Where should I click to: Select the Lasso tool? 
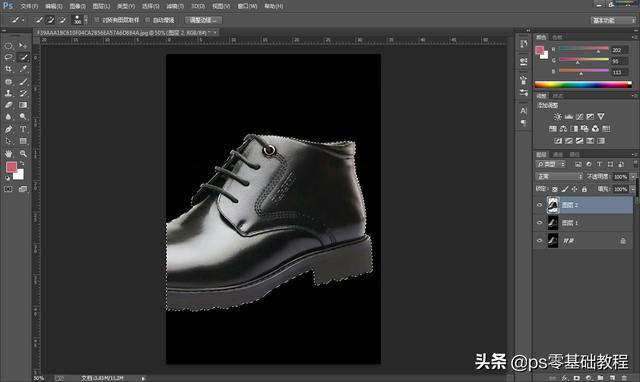coord(8,58)
